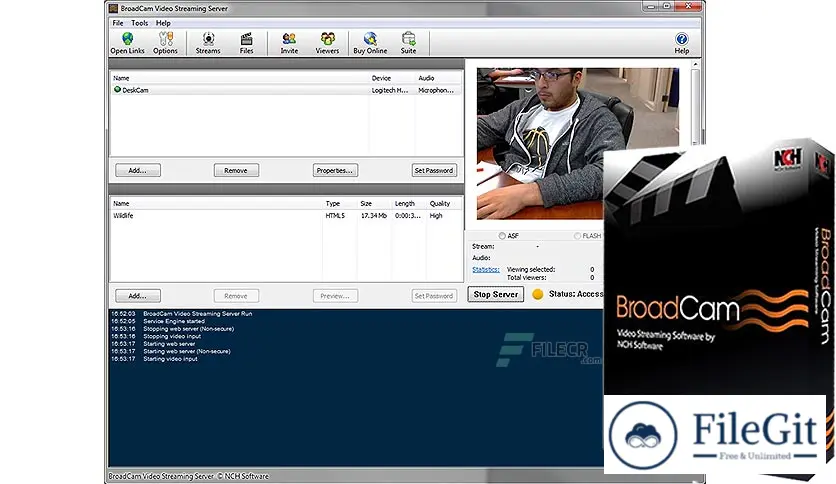Open the Viewers toolbar icon
Screen dimensions: 836x484
[x=327, y=43]
